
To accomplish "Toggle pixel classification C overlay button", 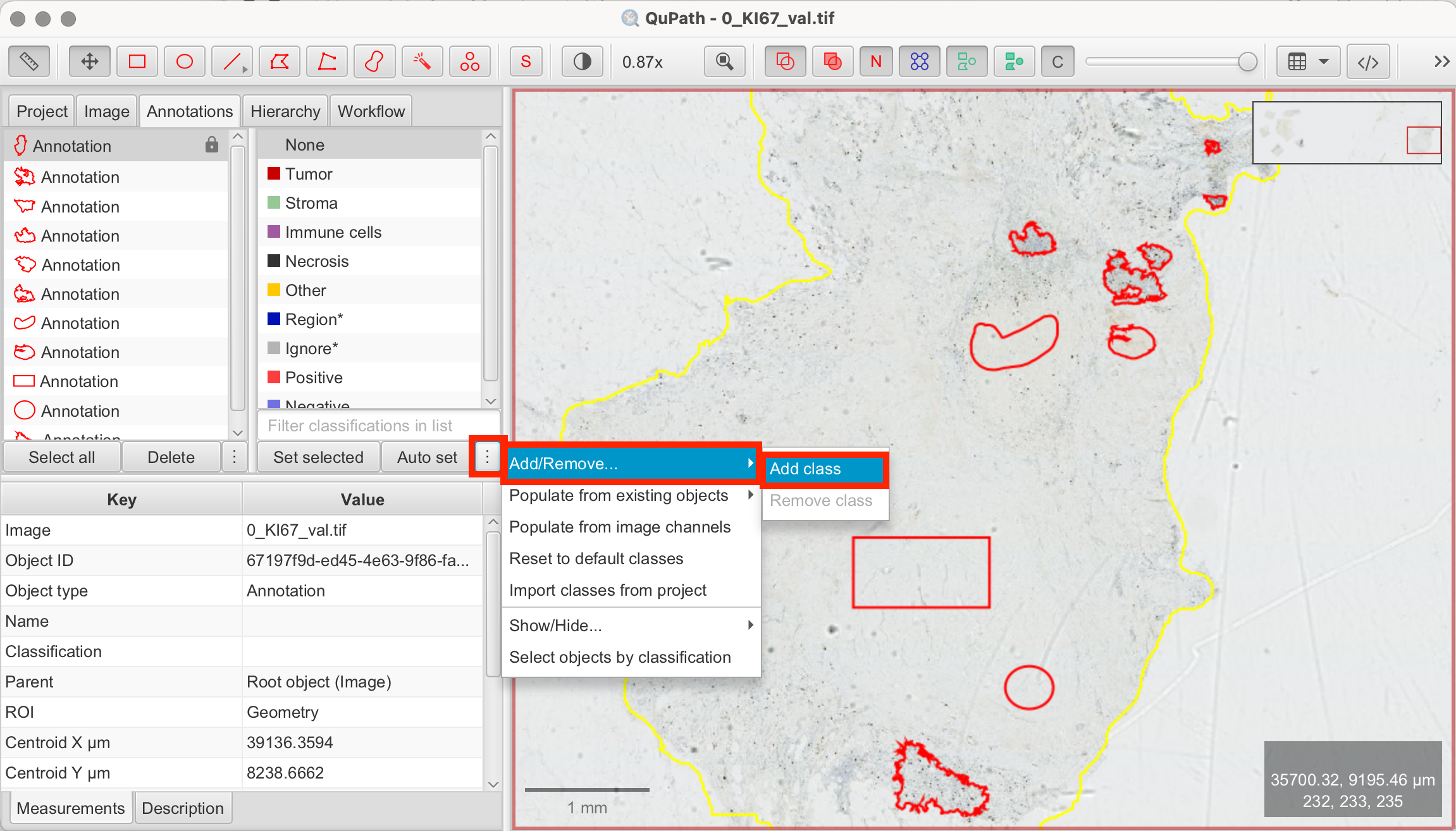I will tap(1057, 61).
